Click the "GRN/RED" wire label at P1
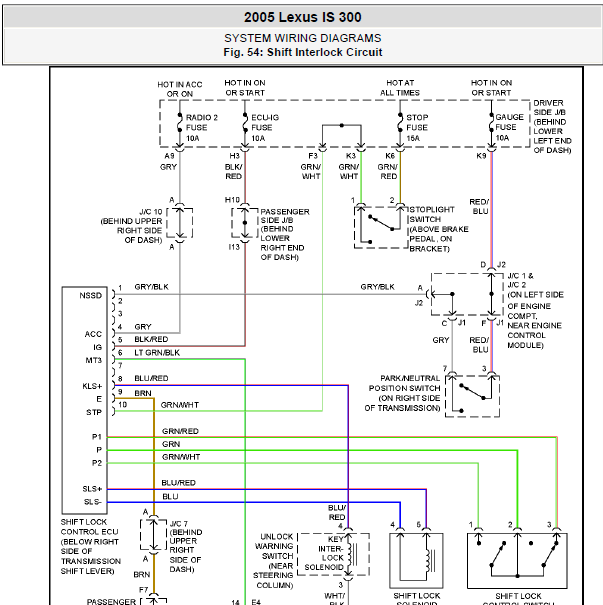 (180, 431)
